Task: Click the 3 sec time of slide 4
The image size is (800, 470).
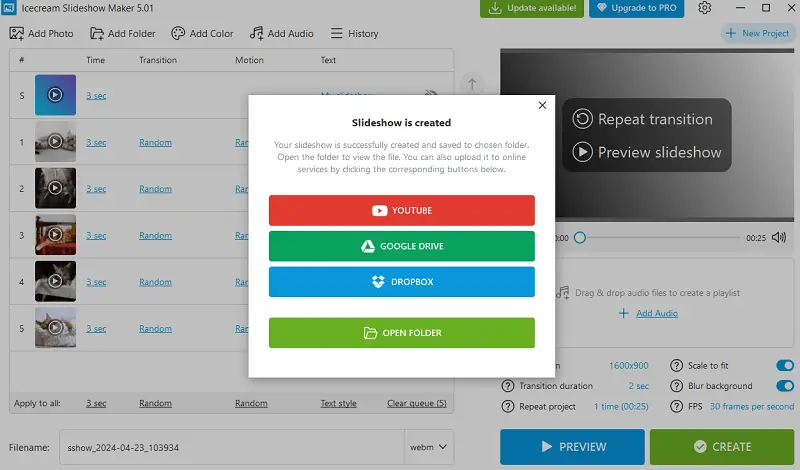Action: coord(96,282)
